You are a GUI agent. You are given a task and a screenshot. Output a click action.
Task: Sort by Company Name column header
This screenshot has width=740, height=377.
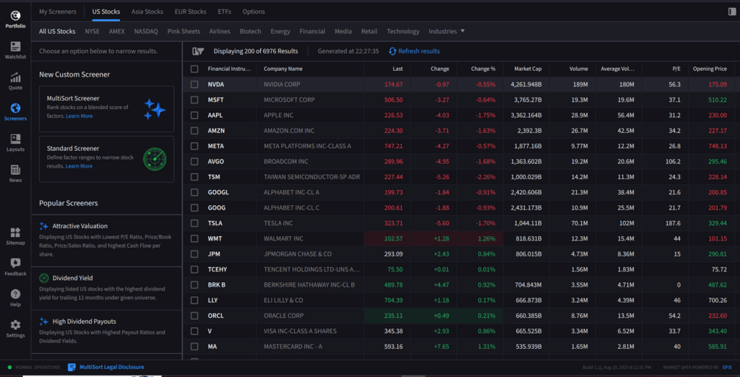tap(283, 69)
